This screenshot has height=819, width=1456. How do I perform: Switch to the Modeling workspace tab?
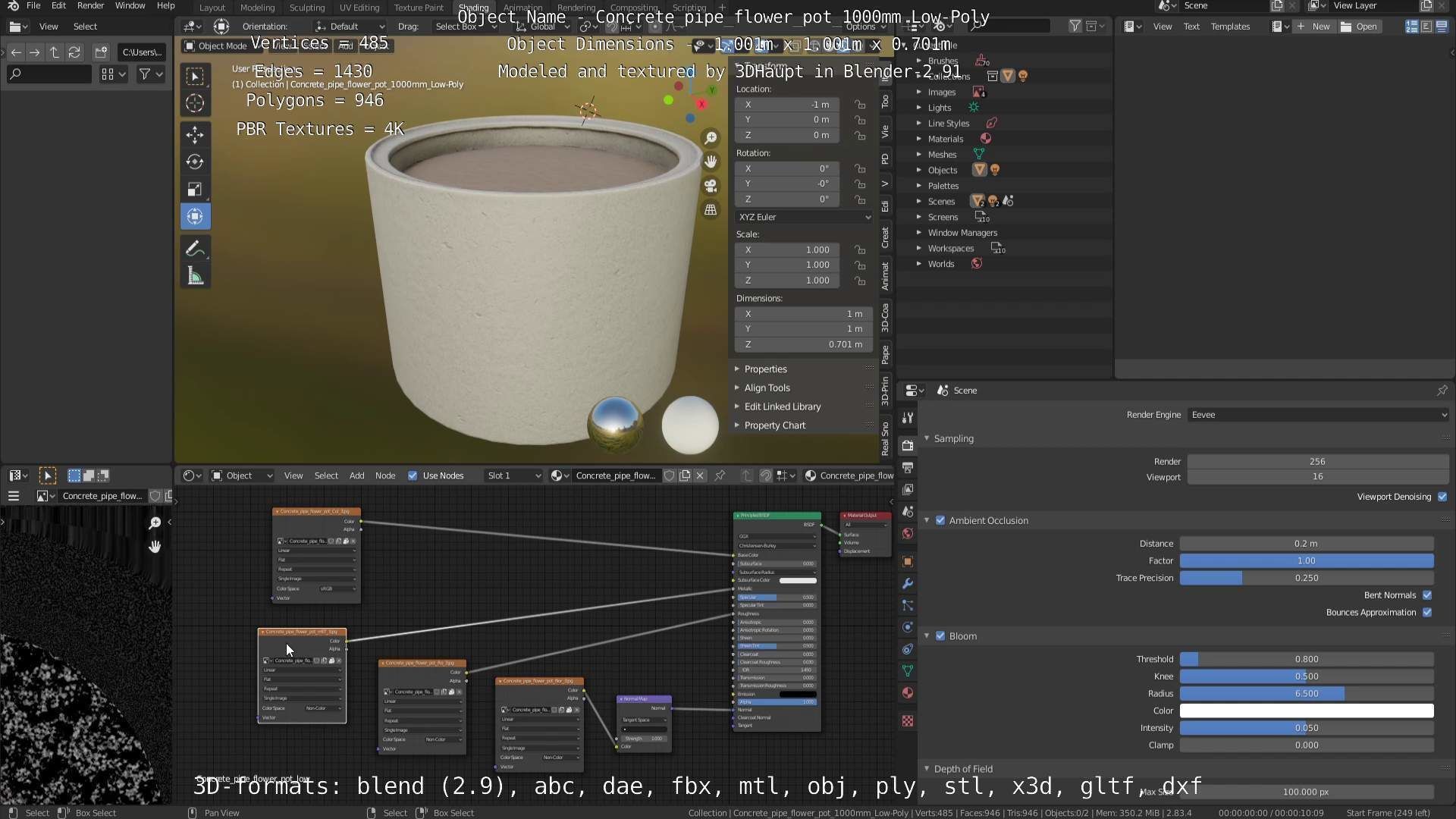[257, 8]
